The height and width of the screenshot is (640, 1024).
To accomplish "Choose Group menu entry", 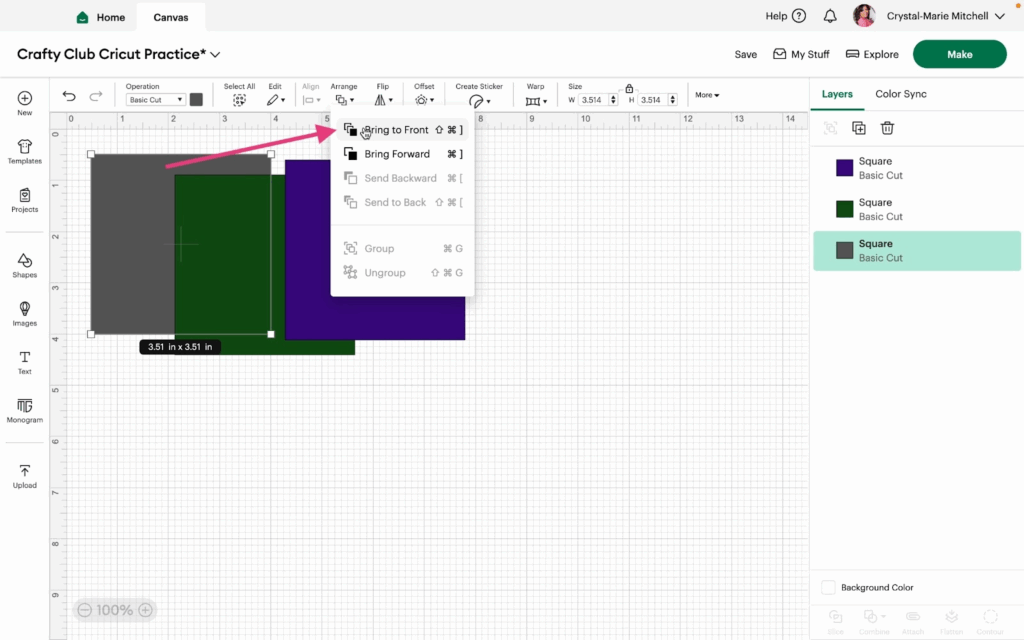I will click(403, 249).
